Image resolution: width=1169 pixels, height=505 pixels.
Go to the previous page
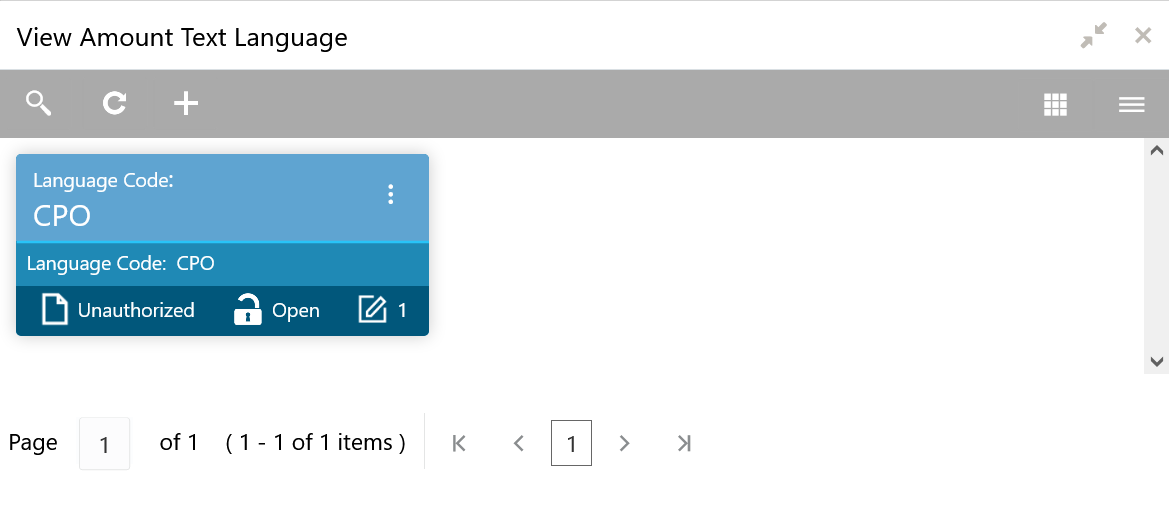pyautogui.click(x=518, y=443)
